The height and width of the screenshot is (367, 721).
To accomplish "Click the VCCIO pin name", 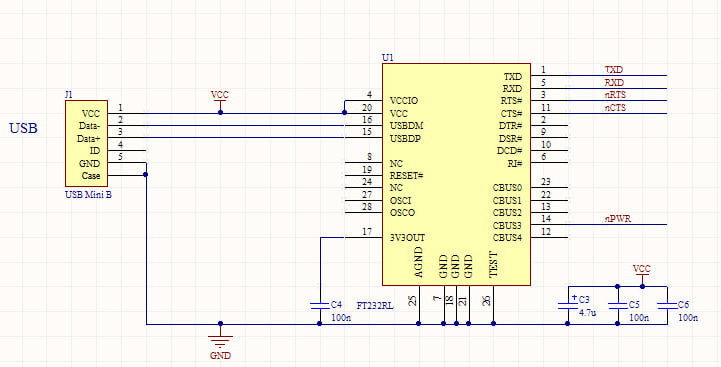I will [x=404, y=101].
